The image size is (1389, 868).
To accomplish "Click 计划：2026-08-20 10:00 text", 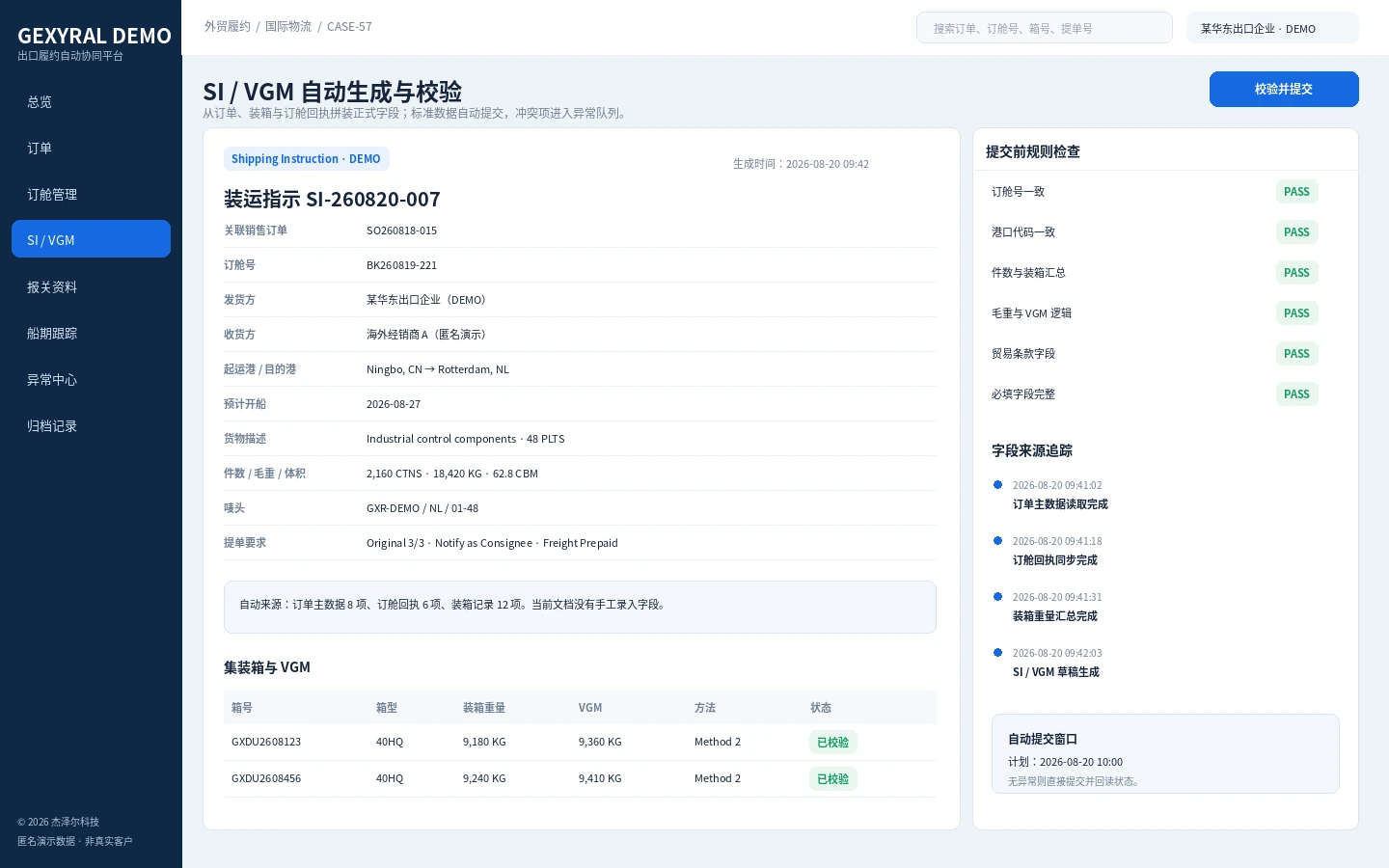I will [1065, 762].
